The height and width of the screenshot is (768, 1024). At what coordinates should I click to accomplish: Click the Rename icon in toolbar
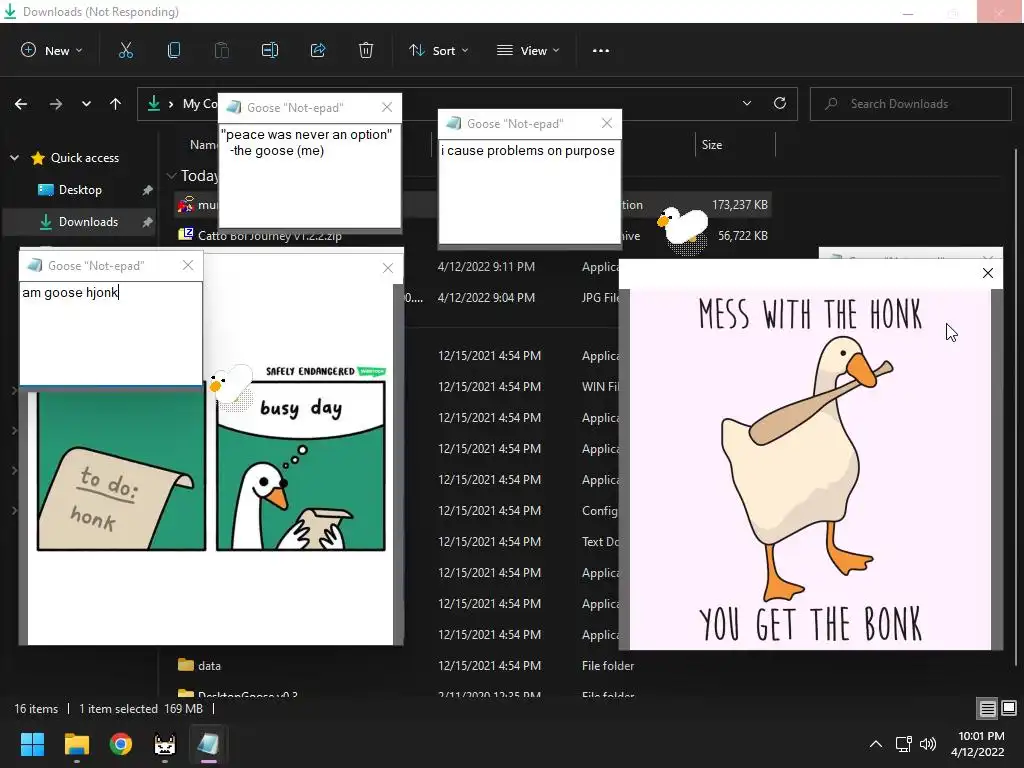click(270, 50)
